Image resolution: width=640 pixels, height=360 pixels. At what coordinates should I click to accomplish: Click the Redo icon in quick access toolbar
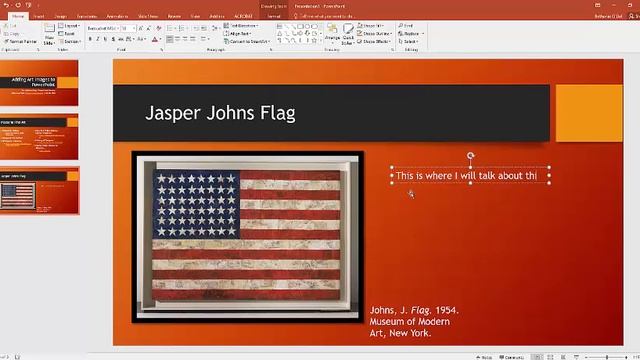(x=18, y=5)
